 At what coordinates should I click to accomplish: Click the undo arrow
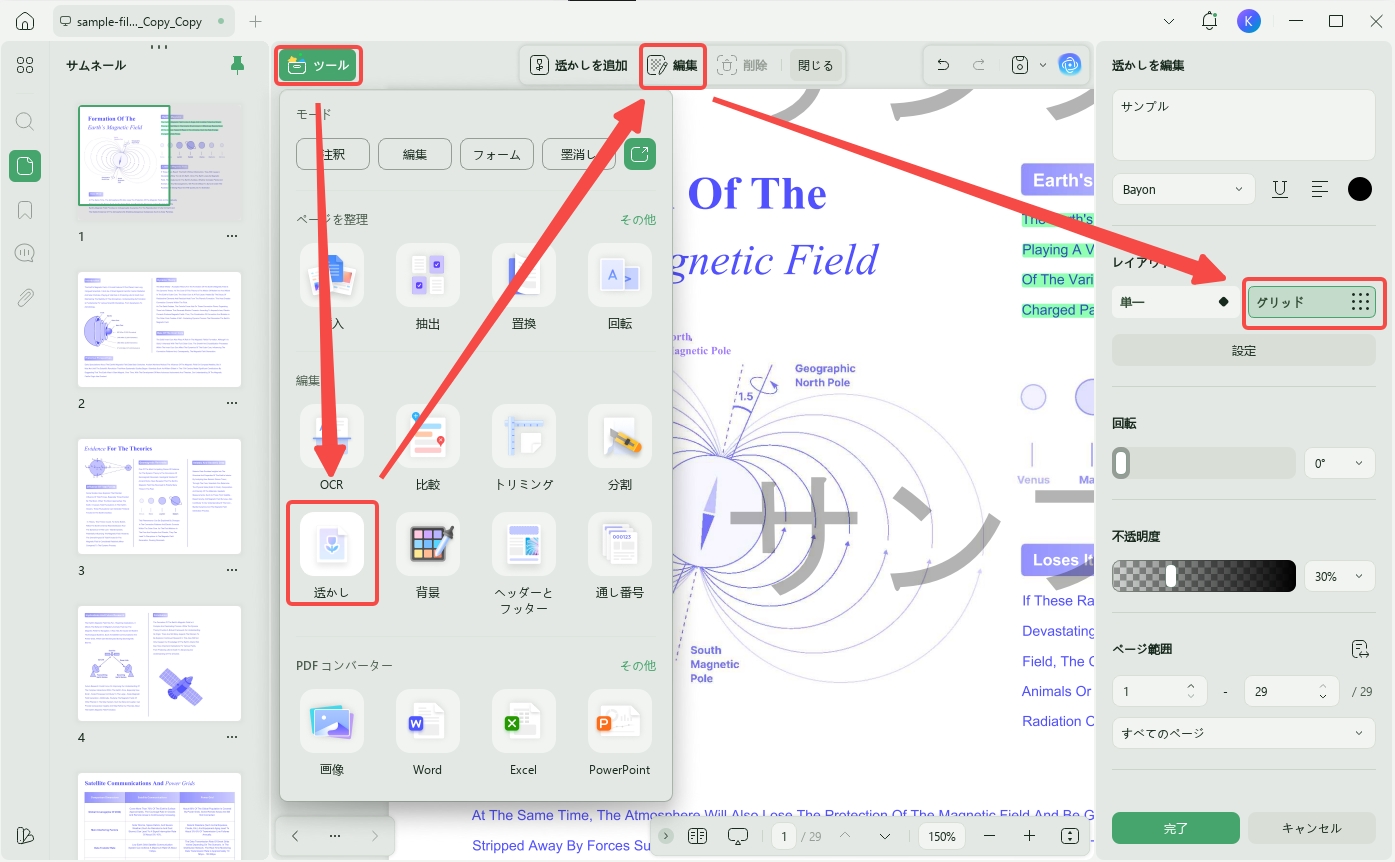coord(943,65)
